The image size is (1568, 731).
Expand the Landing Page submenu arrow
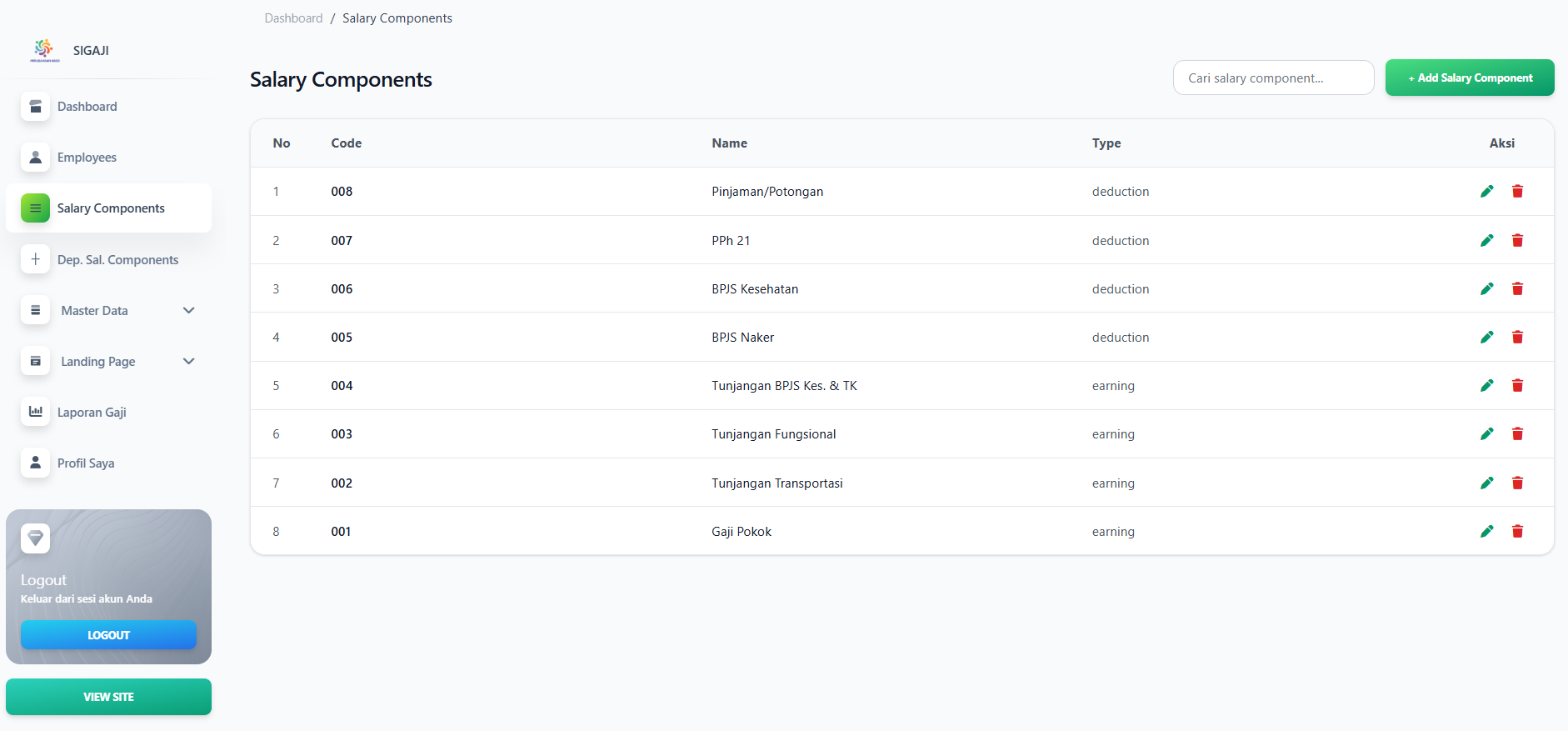(x=188, y=361)
